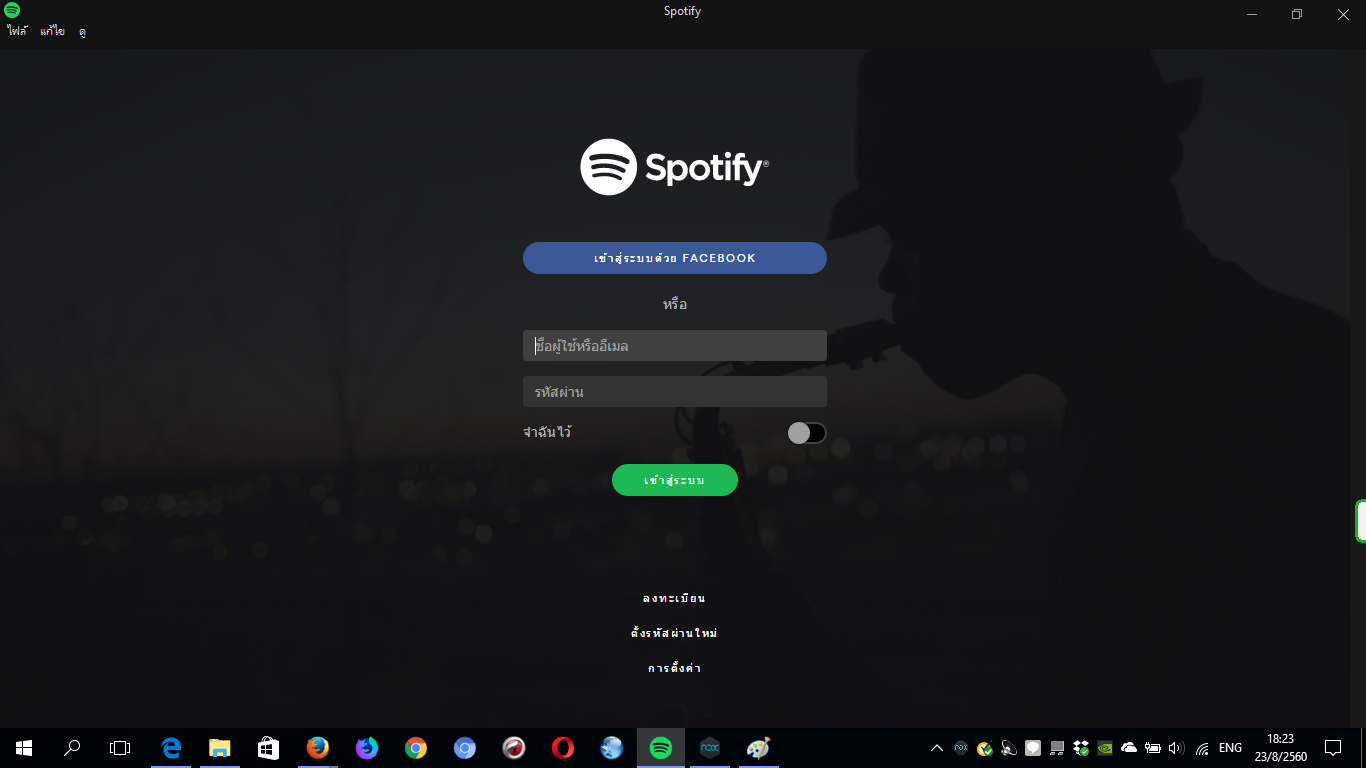Check battery status icon
The width and height of the screenshot is (1366, 768).
point(1153,747)
